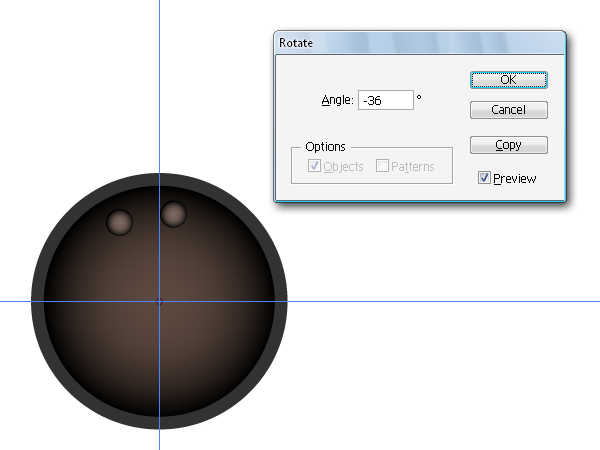Screen dimensions: 600x450
Task: Toggle the Patterns checkbox
Action: pyautogui.click(x=382, y=166)
